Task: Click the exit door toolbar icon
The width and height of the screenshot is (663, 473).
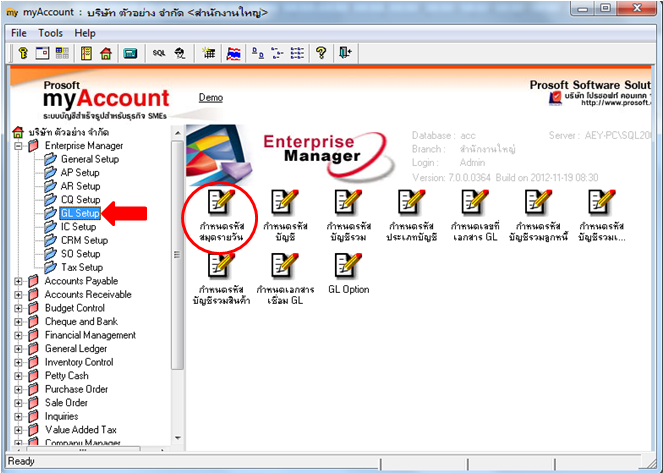Action: 345,53
